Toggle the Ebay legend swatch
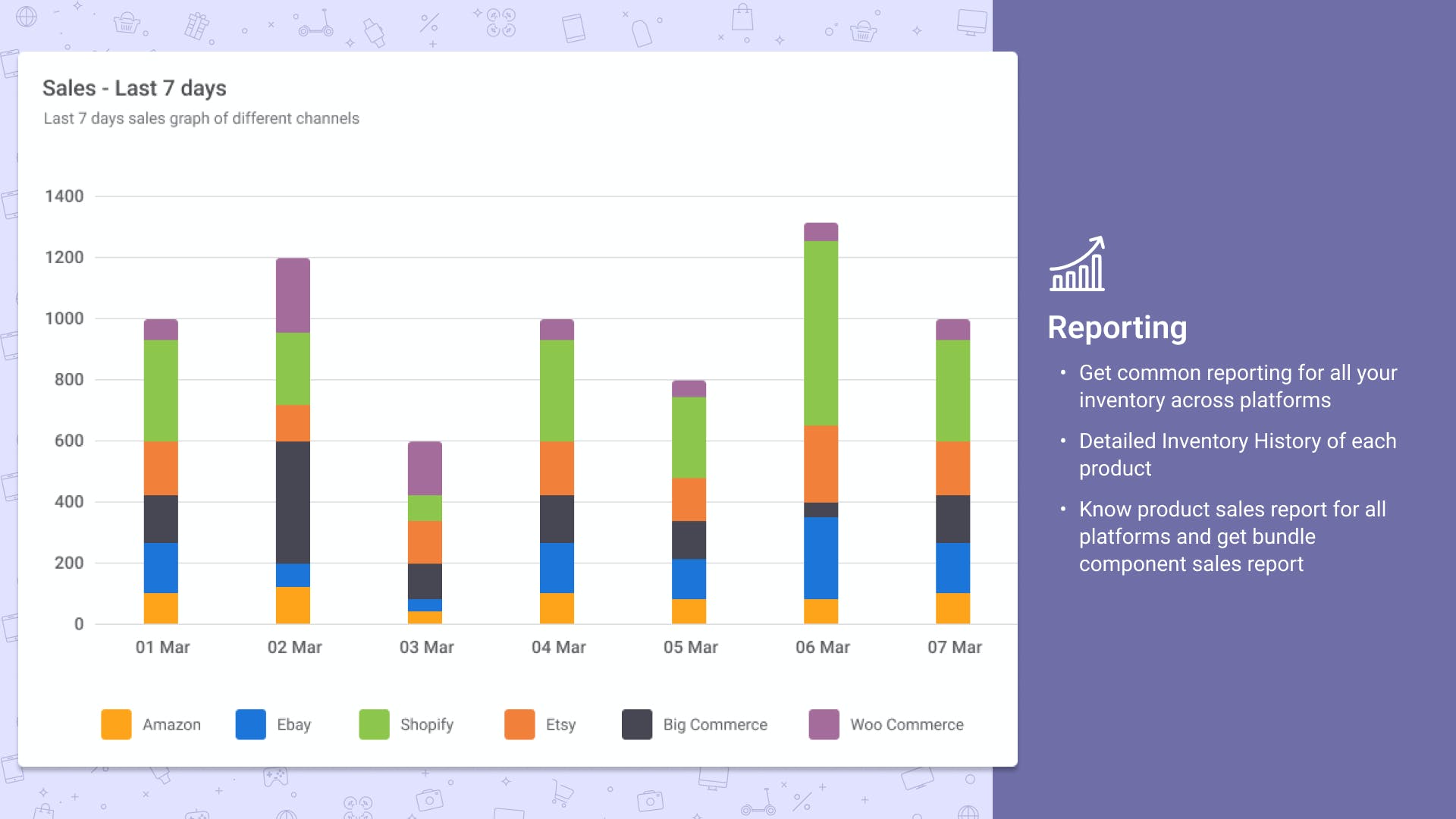Viewport: 1456px width, 819px height. [250, 724]
